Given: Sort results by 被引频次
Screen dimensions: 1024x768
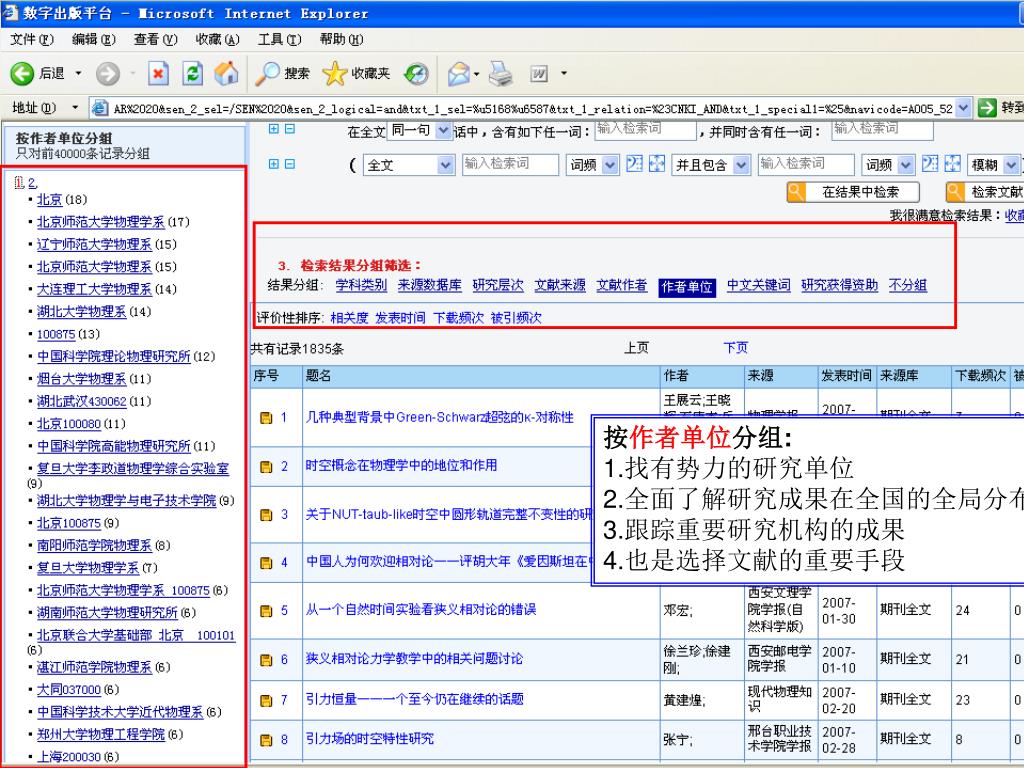Looking at the screenshot, I should click(516, 318).
